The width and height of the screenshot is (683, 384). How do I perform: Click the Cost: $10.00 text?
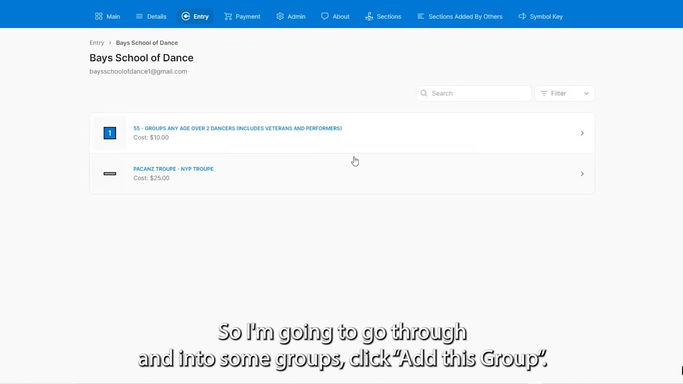(x=151, y=138)
